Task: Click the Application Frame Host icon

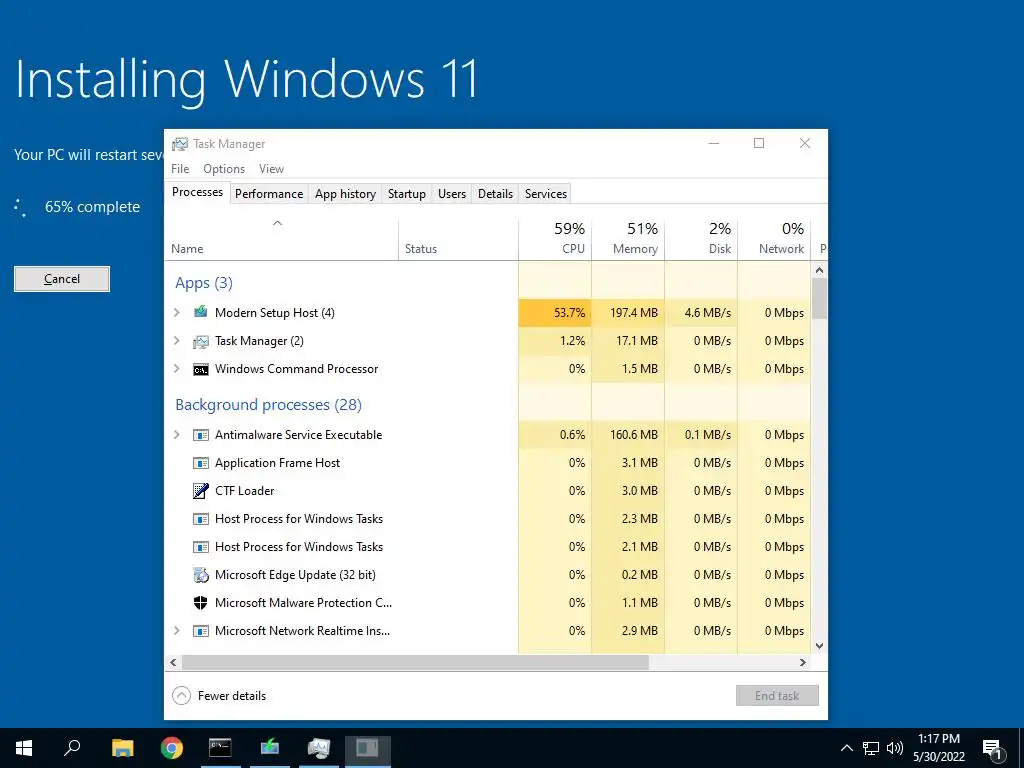Action: click(x=200, y=463)
